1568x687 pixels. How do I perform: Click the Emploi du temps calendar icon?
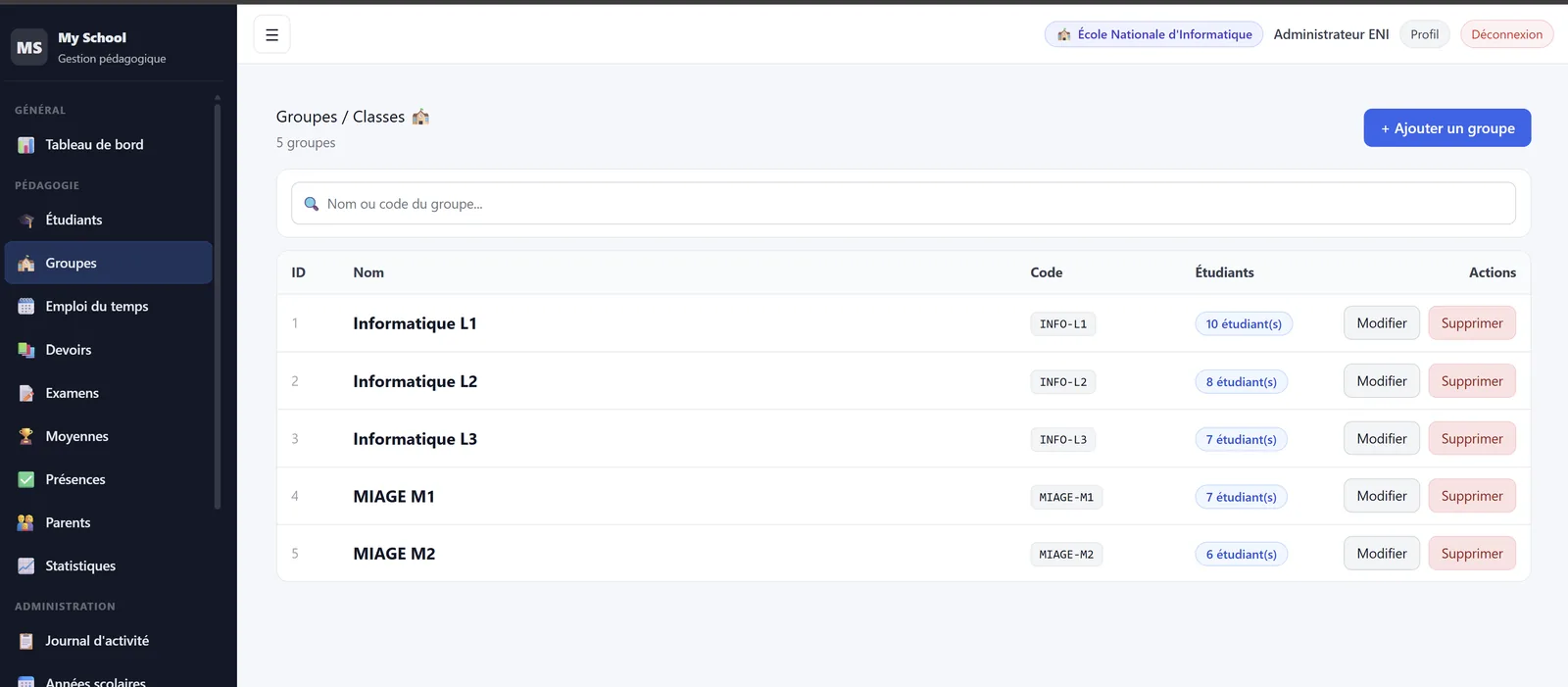[x=26, y=307]
